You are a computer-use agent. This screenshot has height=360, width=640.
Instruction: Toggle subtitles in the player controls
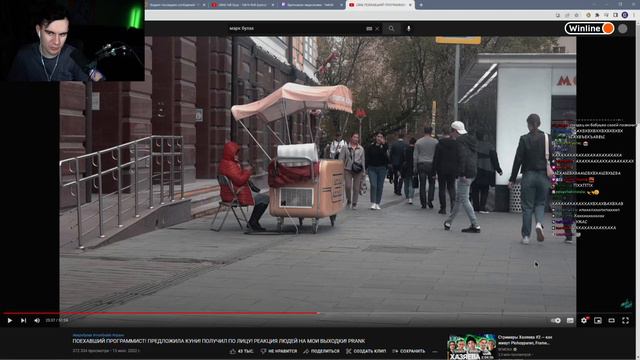570,321
